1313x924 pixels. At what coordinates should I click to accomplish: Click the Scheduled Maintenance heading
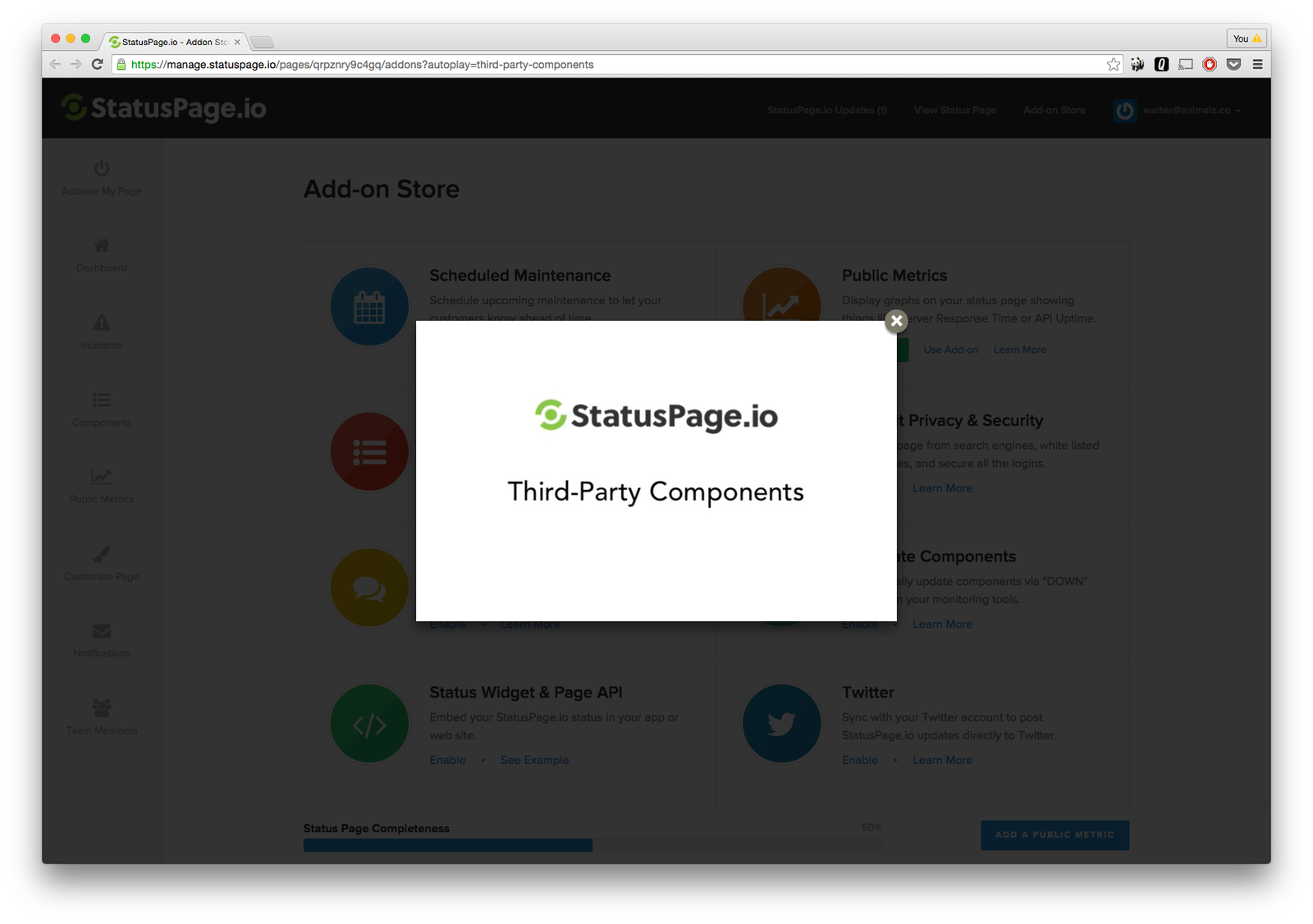(520, 276)
